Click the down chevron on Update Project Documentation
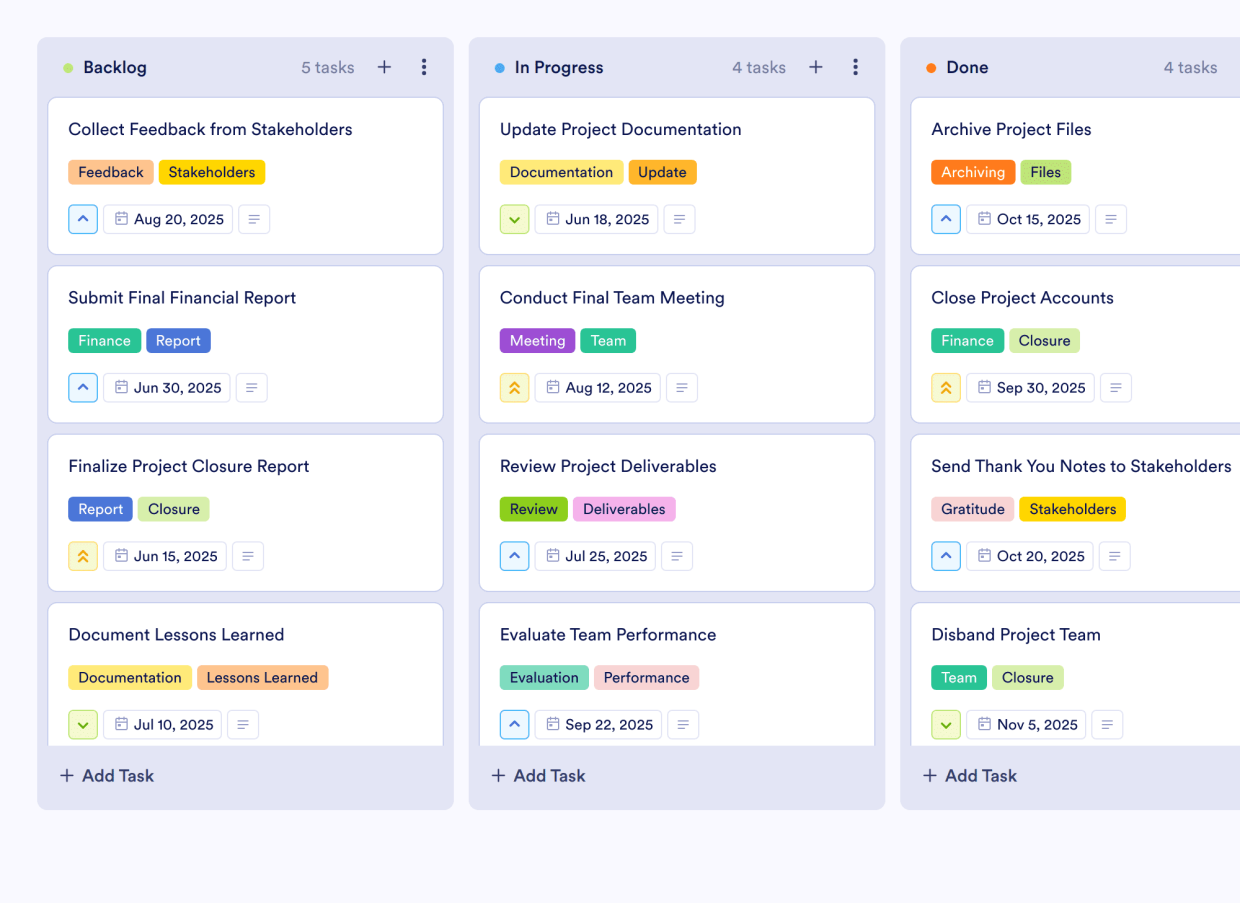 (514, 219)
